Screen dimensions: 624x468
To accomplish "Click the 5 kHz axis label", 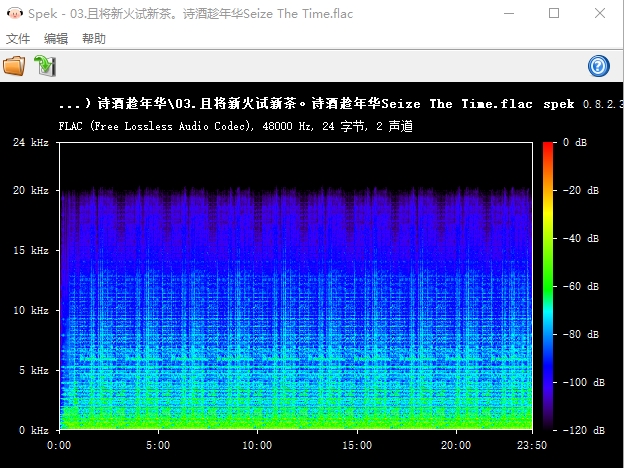I will point(34,370).
